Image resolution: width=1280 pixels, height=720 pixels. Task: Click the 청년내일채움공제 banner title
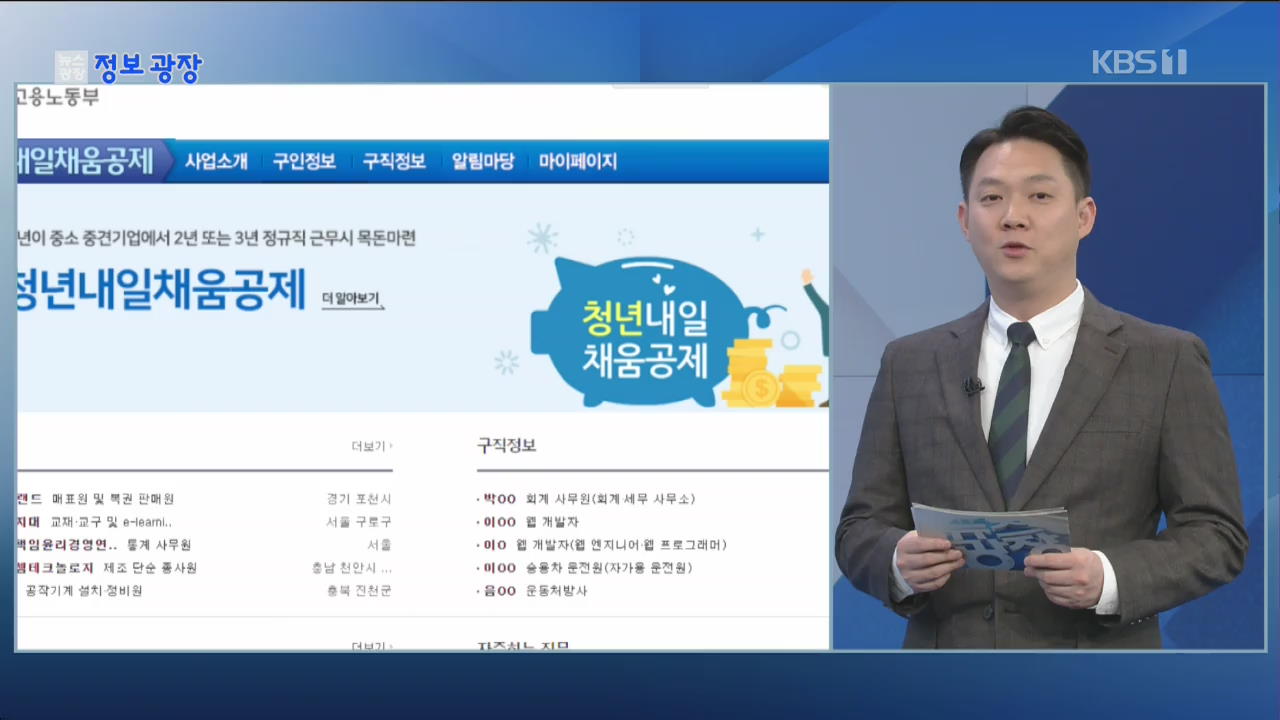point(161,291)
